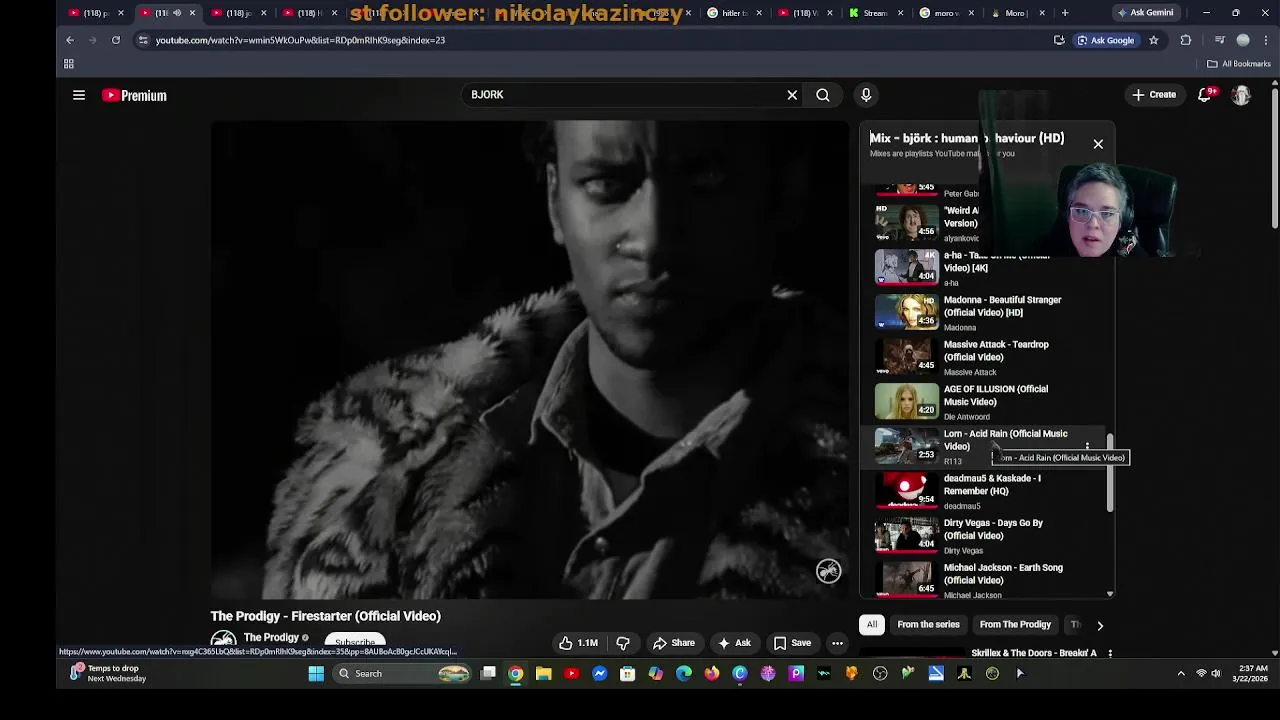Go back in browser history

coord(70,40)
